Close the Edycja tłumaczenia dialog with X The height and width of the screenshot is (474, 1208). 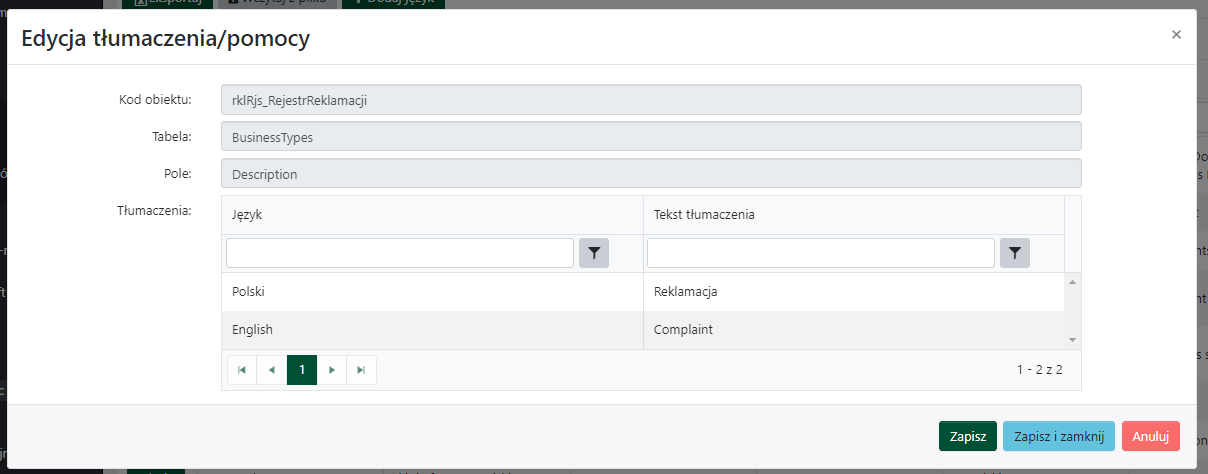coord(1176,35)
